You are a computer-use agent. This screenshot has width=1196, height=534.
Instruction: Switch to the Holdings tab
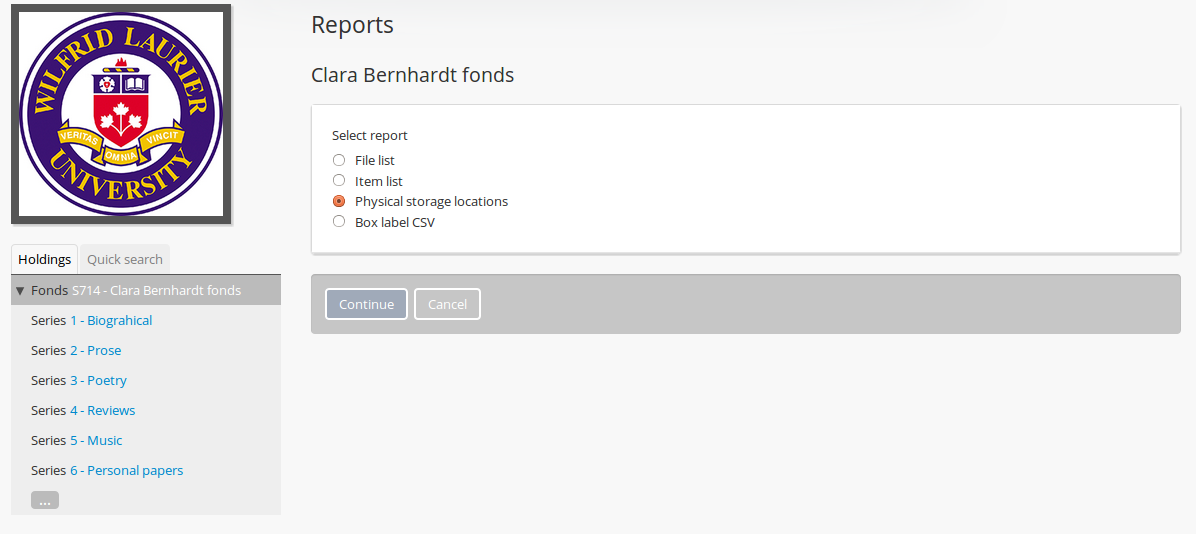pos(45,259)
